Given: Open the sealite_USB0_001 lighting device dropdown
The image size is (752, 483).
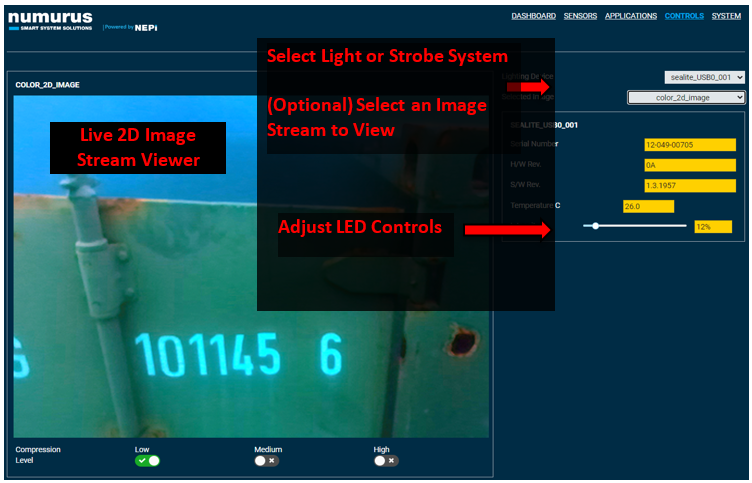Looking at the screenshot, I should pyautogui.click(x=705, y=77).
